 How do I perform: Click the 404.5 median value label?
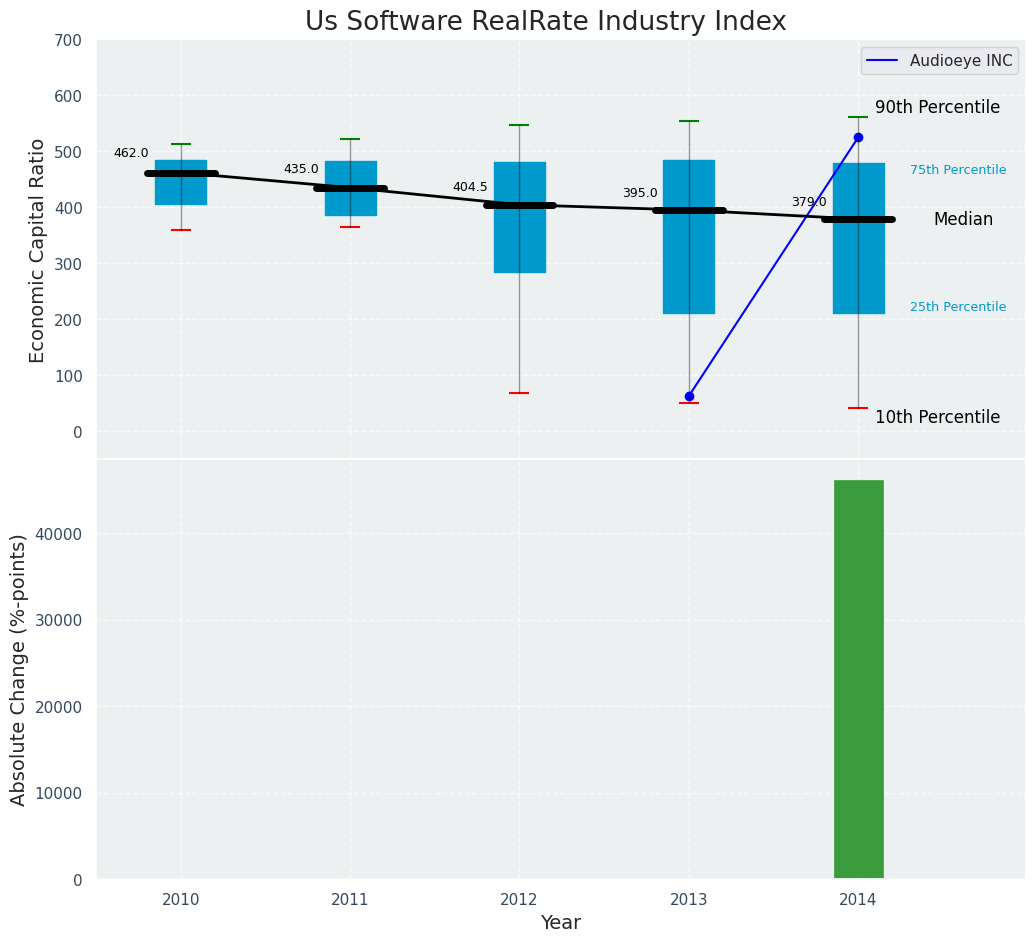(470, 187)
